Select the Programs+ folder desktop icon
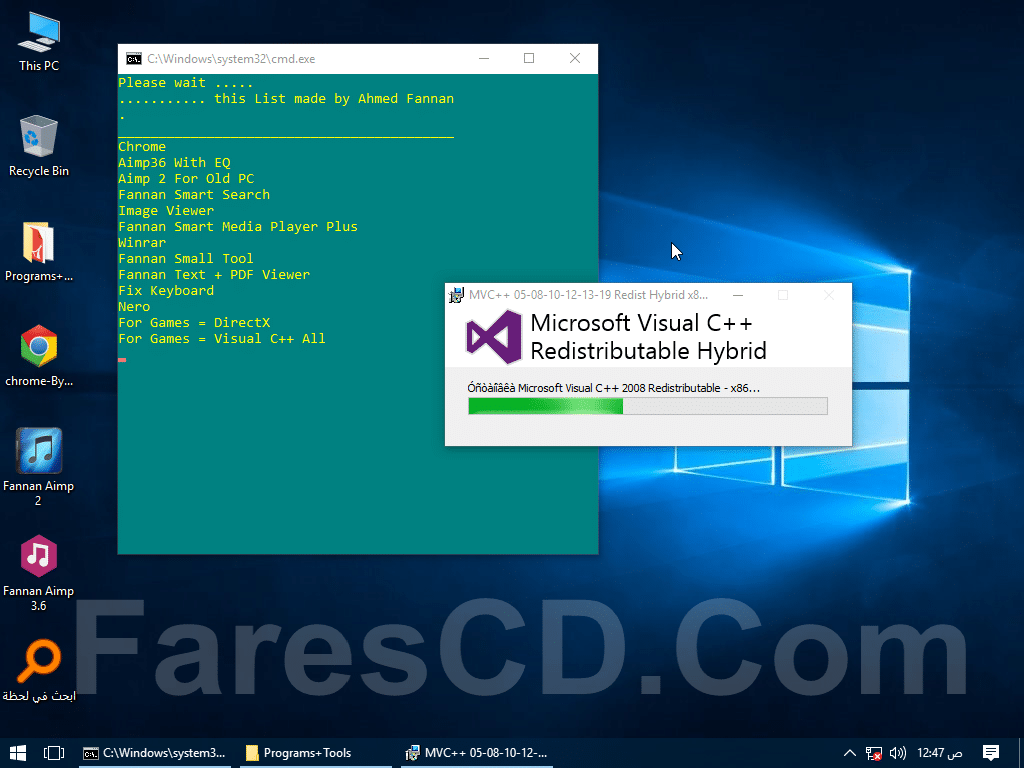 39,251
